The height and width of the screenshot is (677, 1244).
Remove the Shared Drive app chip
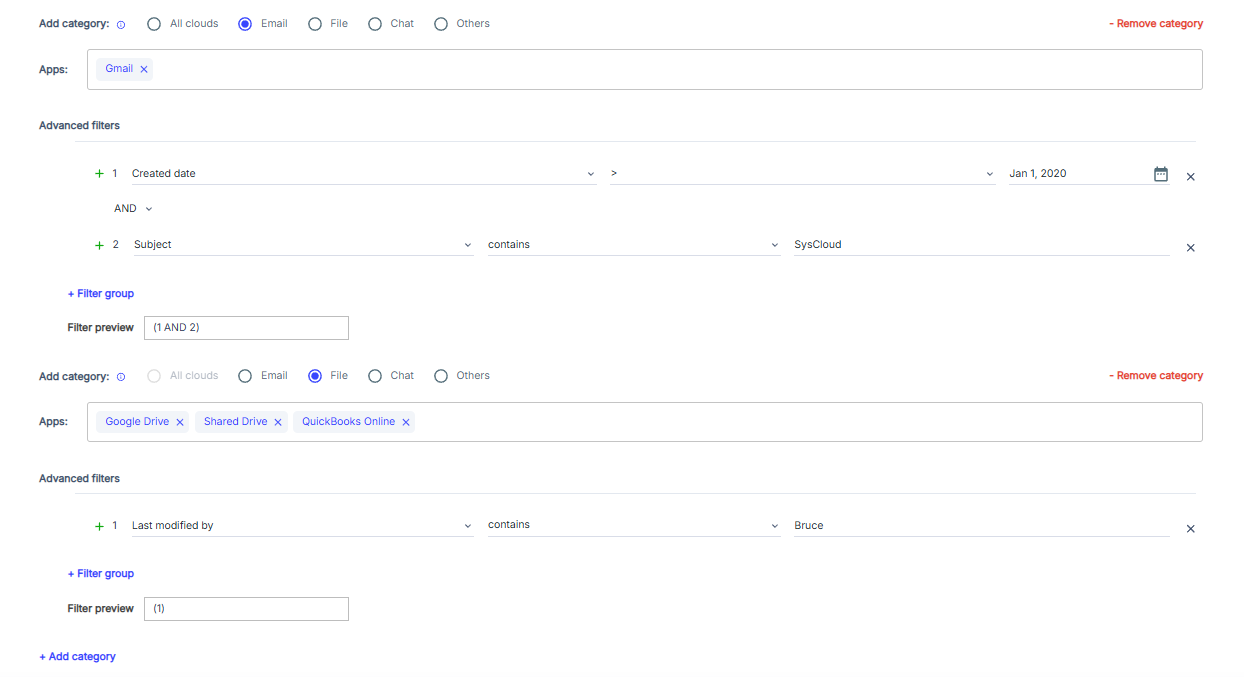pos(278,422)
